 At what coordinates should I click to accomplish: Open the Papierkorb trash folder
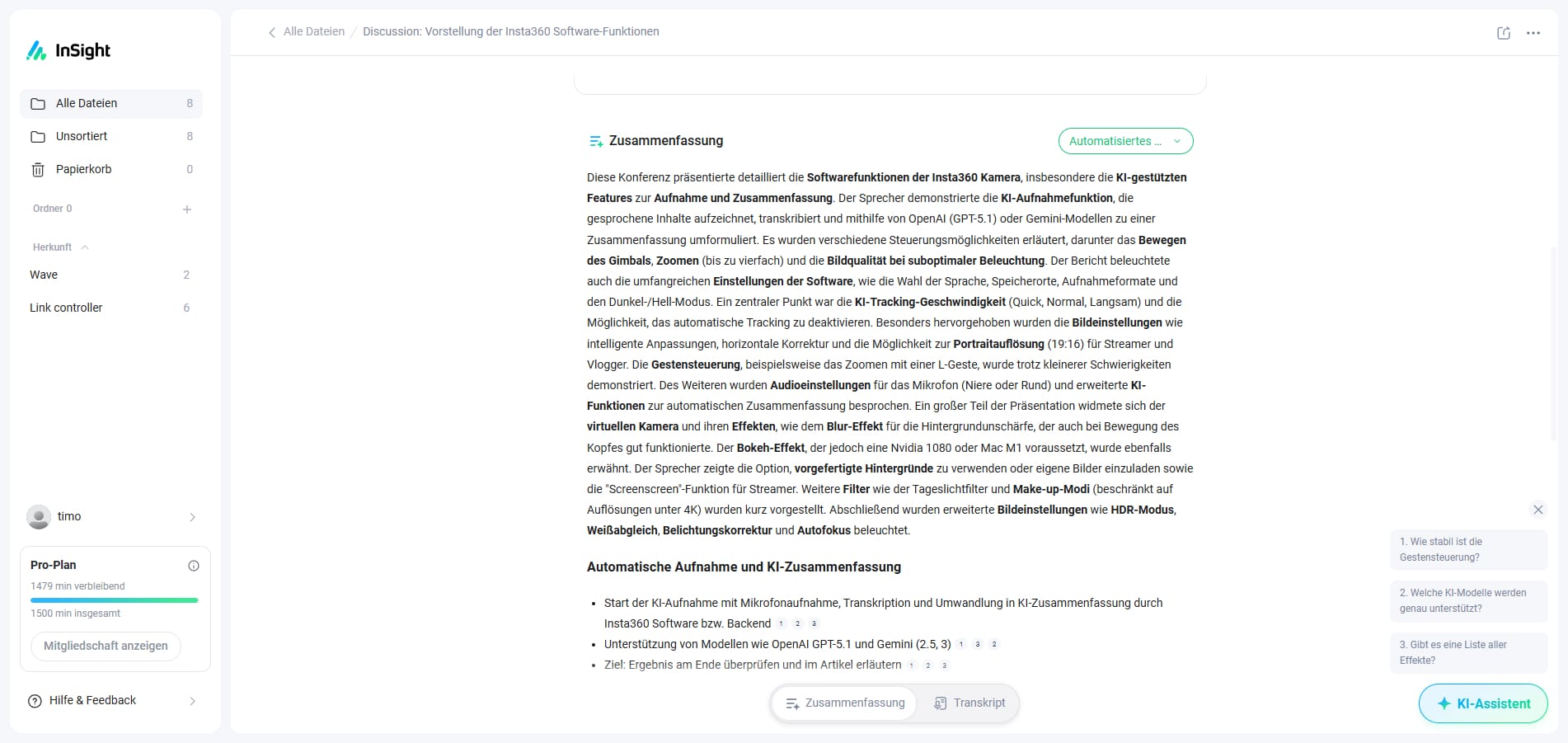(83, 169)
